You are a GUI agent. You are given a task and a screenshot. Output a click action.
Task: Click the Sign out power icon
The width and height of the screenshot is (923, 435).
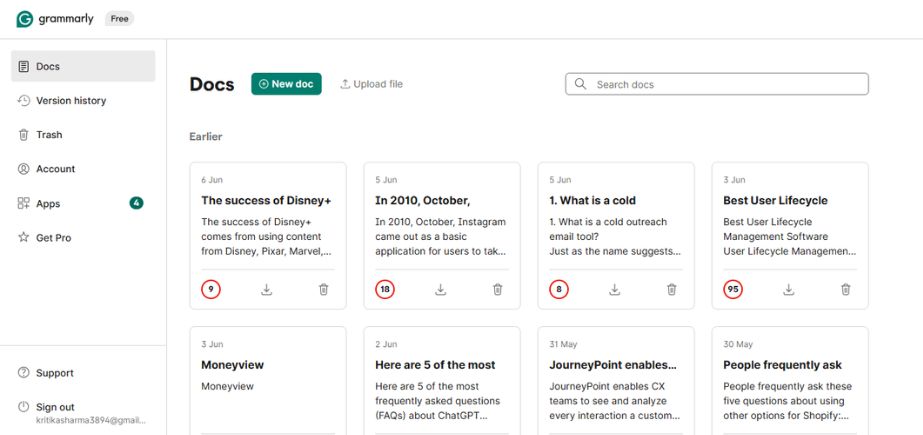24,407
